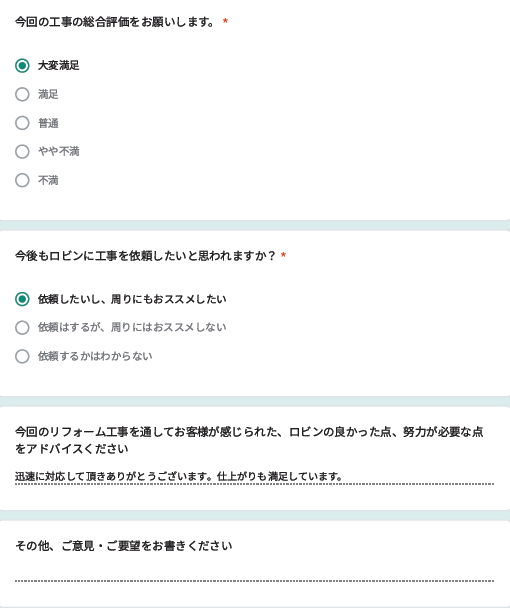510x608 pixels.
Task: Click the 普通 label text
Action: [48, 123]
